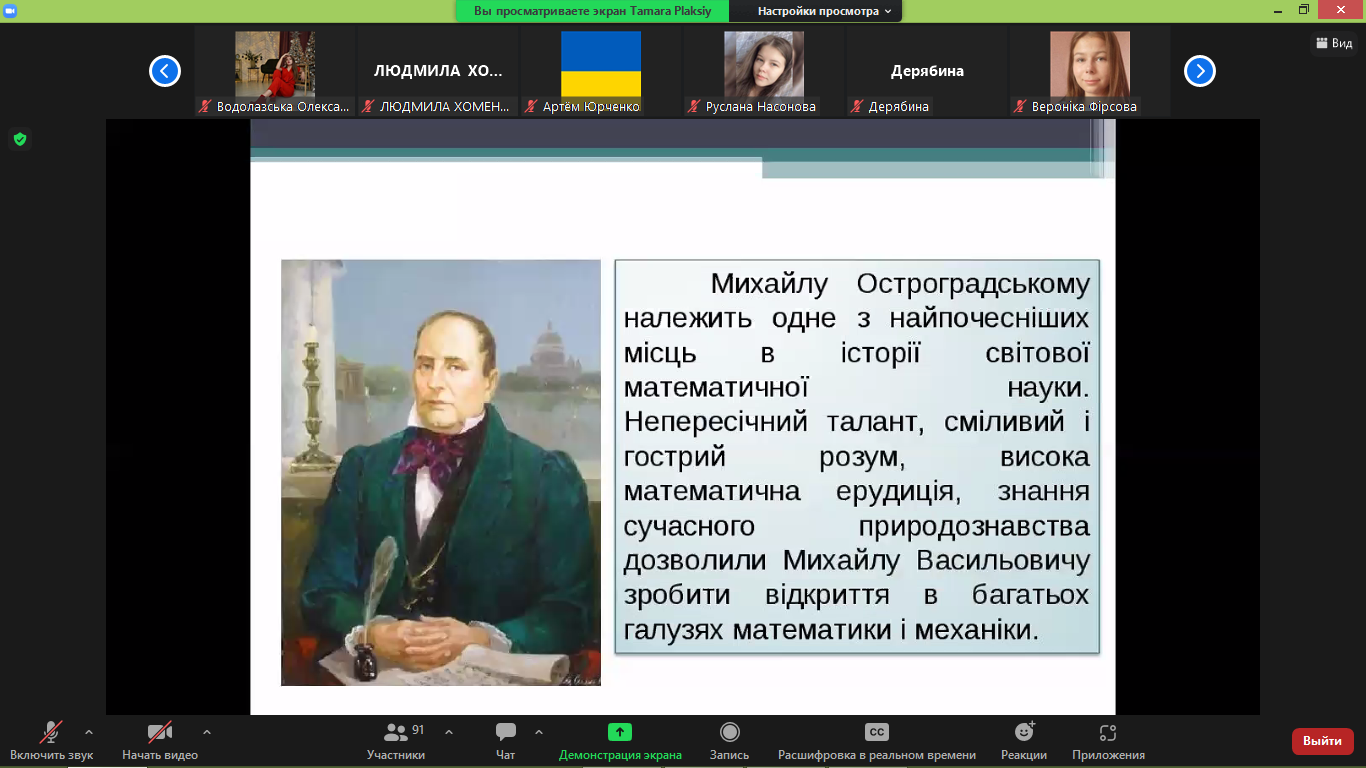
Task: Expand audio options caret next to microphone
Action: tap(89, 731)
